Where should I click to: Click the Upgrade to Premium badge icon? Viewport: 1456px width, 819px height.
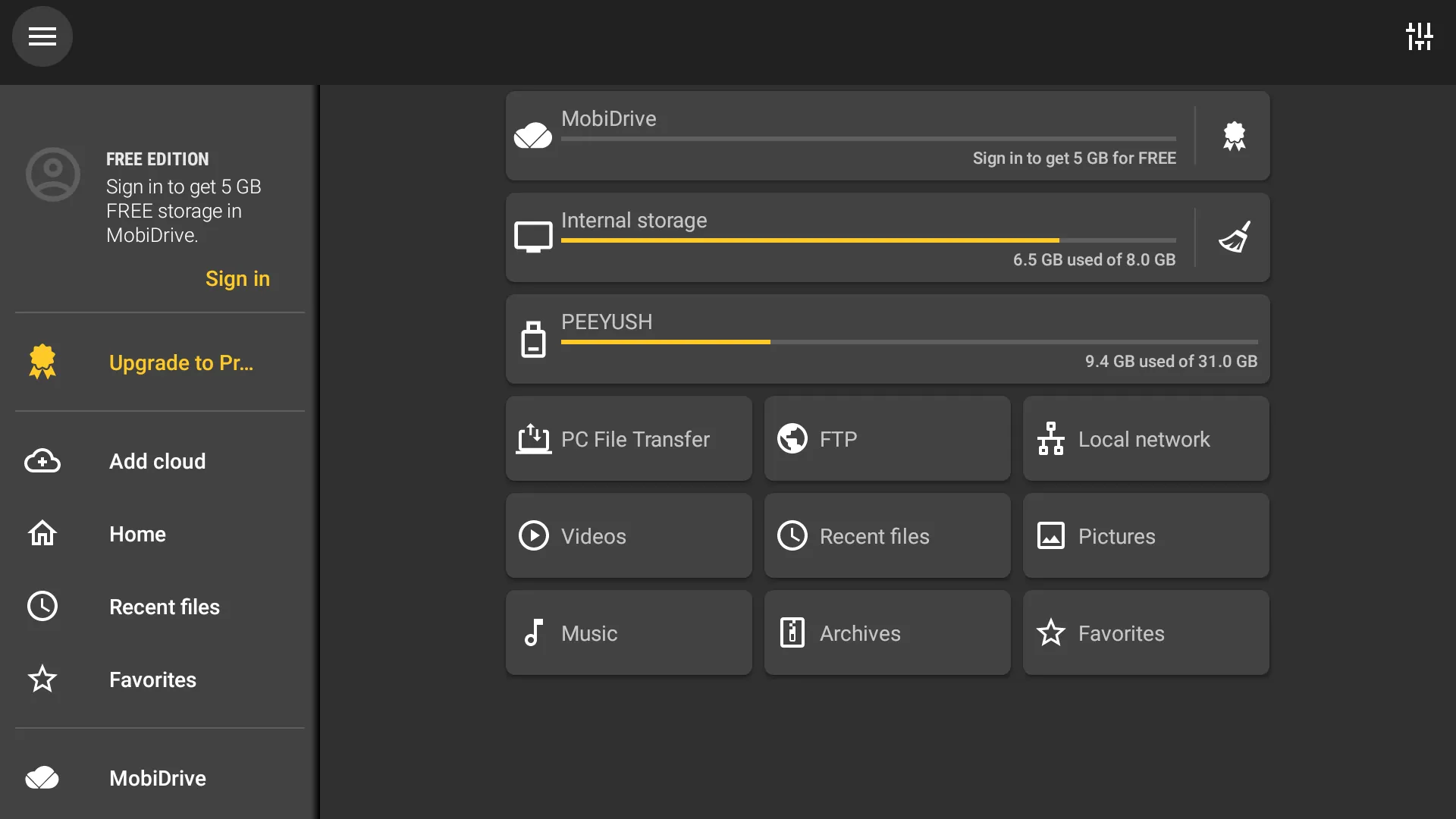click(42, 362)
